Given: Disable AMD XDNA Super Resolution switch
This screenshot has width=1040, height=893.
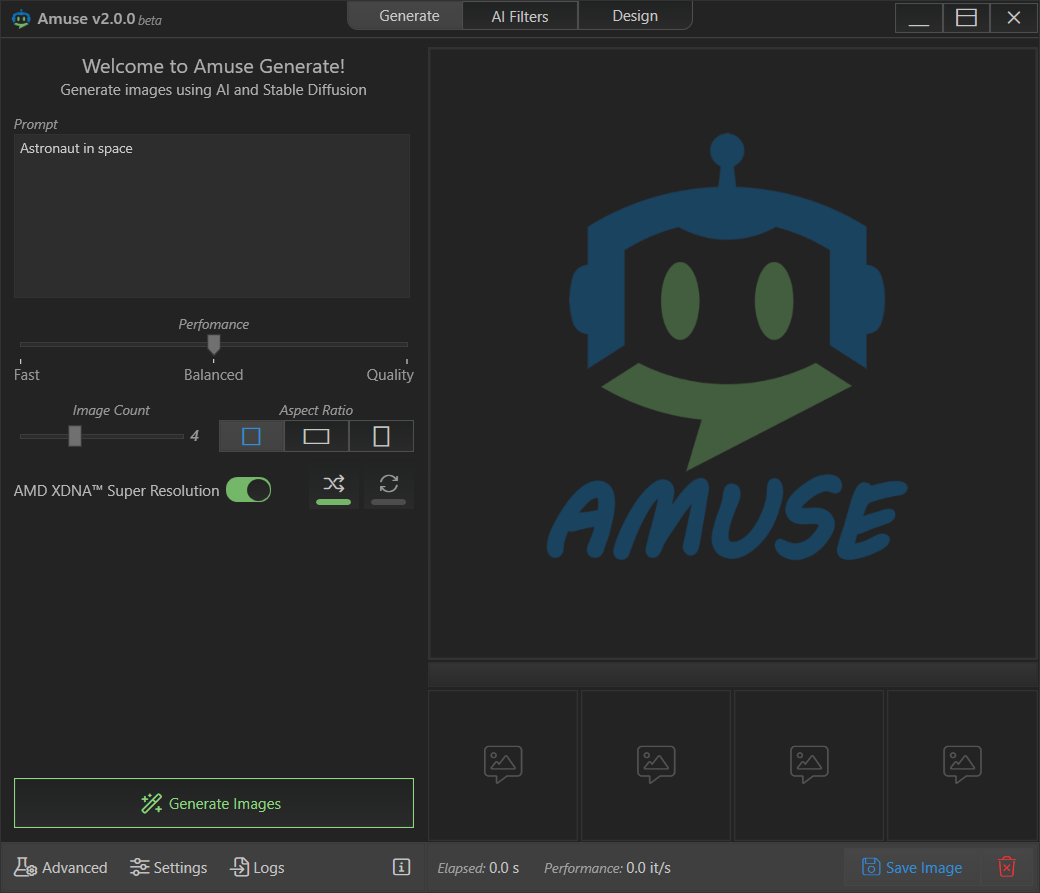Looking at the screenshot, I should 248,490.
